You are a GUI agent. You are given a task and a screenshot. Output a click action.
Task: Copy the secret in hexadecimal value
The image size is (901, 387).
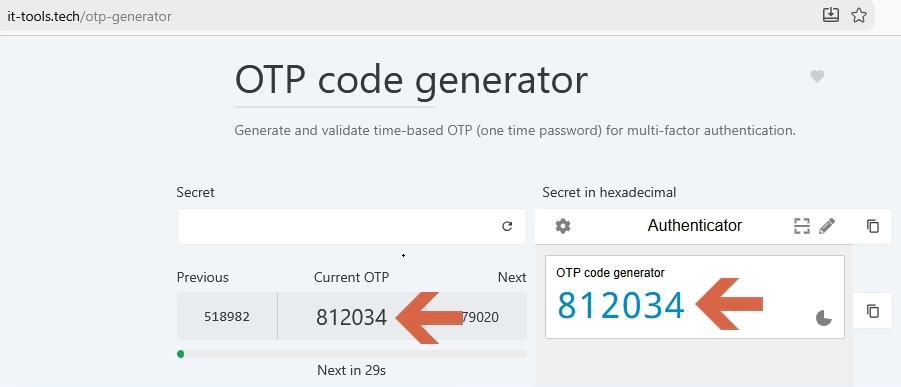point(873,227)
